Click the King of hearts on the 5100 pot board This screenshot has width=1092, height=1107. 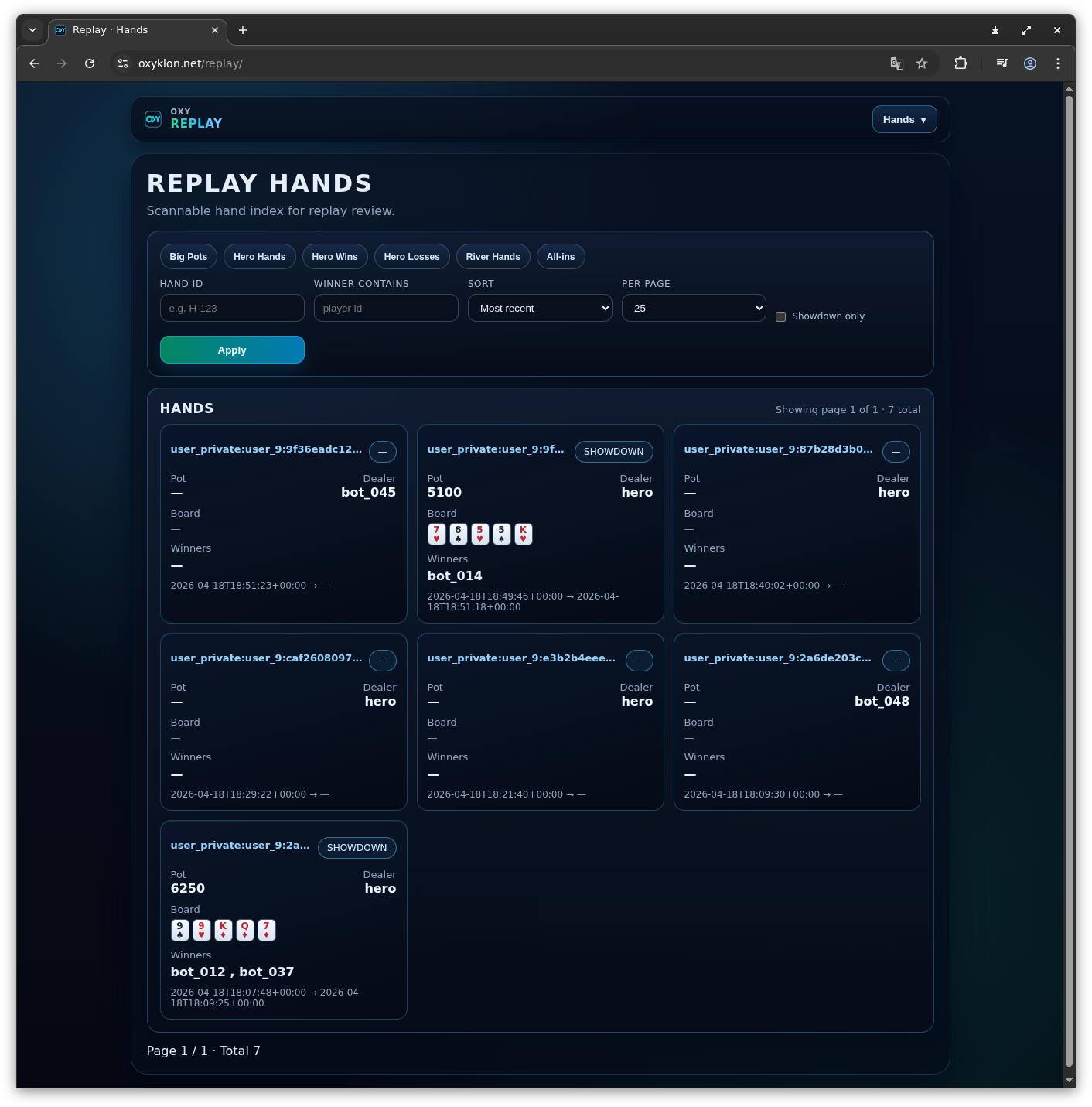click(524, 534)
